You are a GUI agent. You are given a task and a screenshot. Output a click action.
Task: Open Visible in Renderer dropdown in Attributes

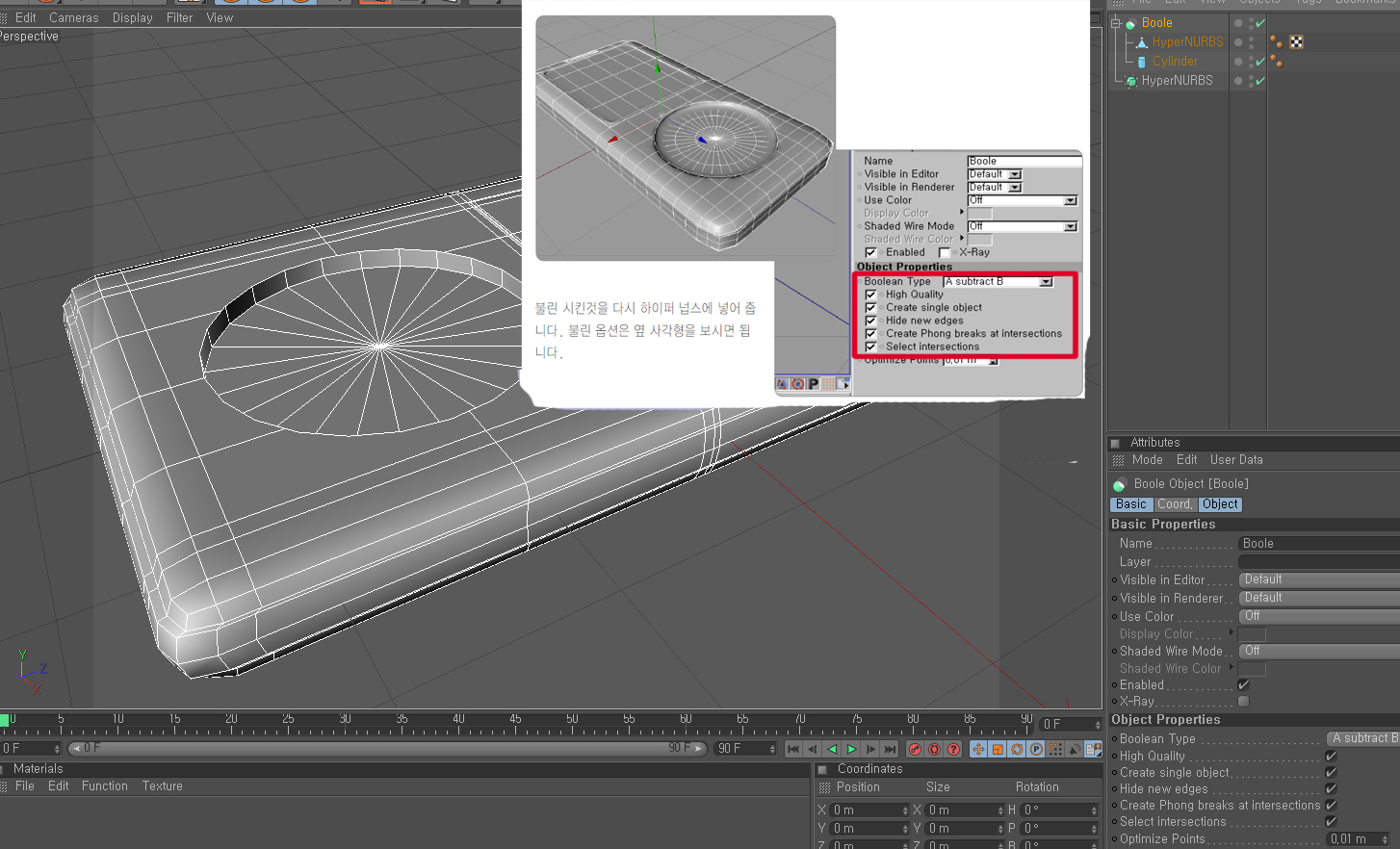[x=1319, y=598]
